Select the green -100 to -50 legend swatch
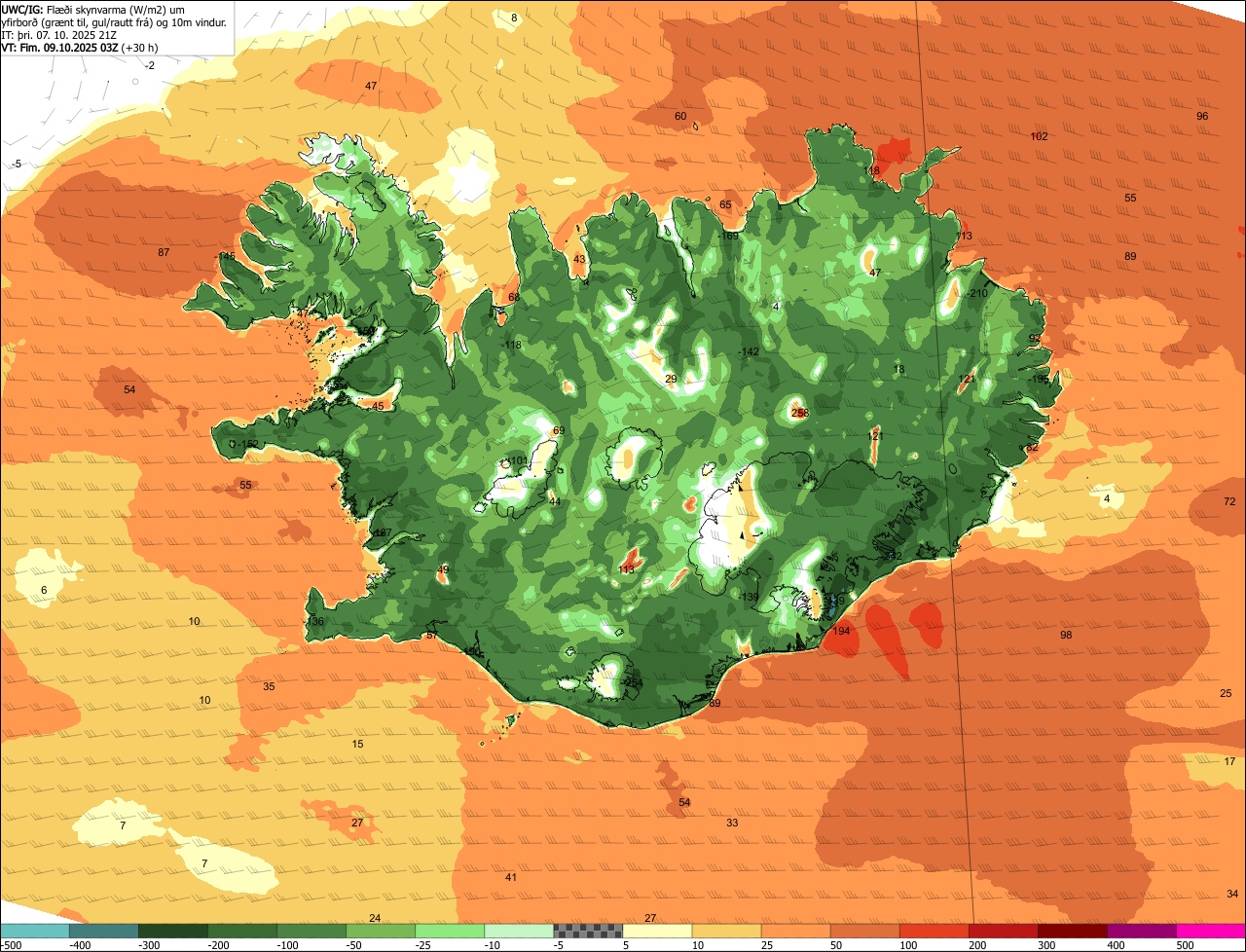The height and width of the screenshot is (952, 1246). point(311,931)
